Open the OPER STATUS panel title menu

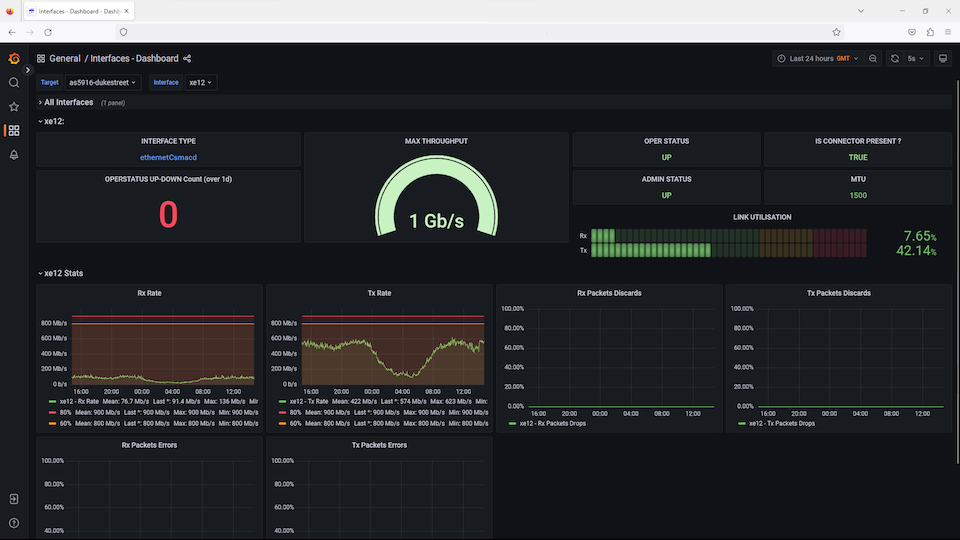tap(666, 141)
